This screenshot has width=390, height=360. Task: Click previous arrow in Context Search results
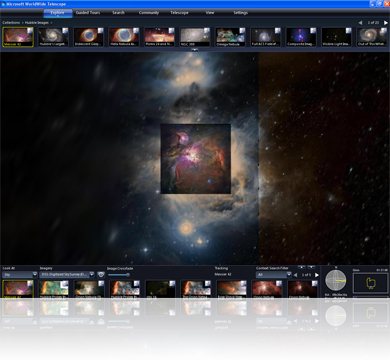coord(295,275)
